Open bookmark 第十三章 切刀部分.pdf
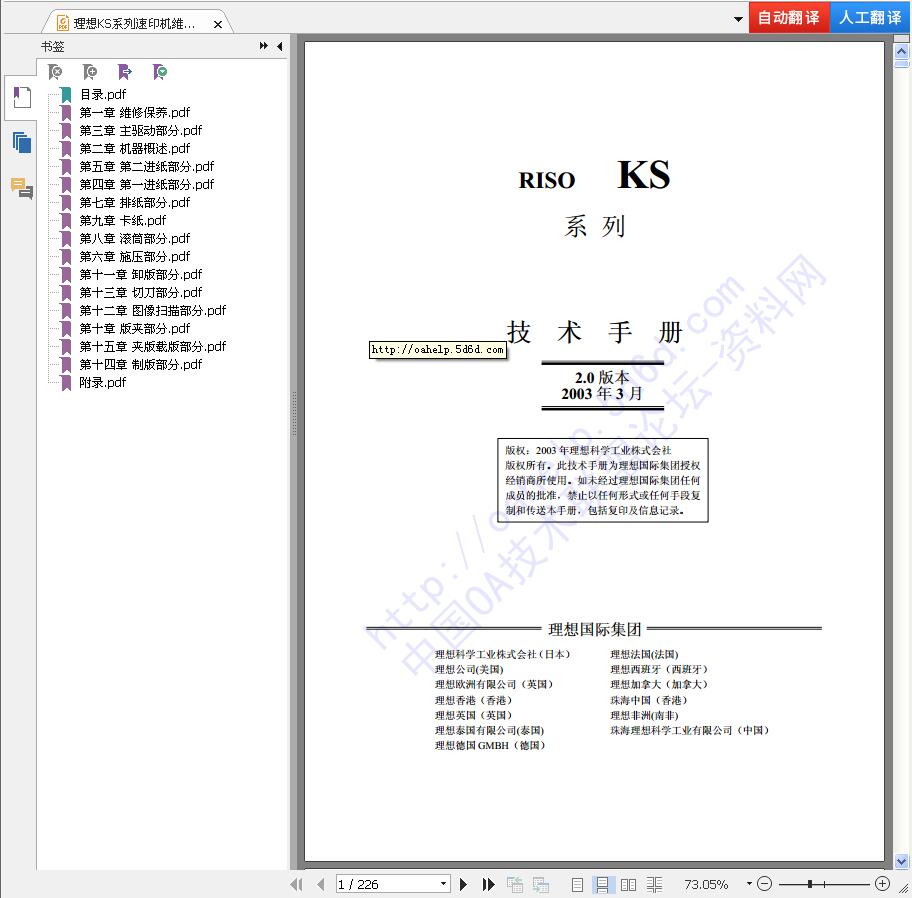This screenshot has height=898, width=912. [x=140, y=293]
